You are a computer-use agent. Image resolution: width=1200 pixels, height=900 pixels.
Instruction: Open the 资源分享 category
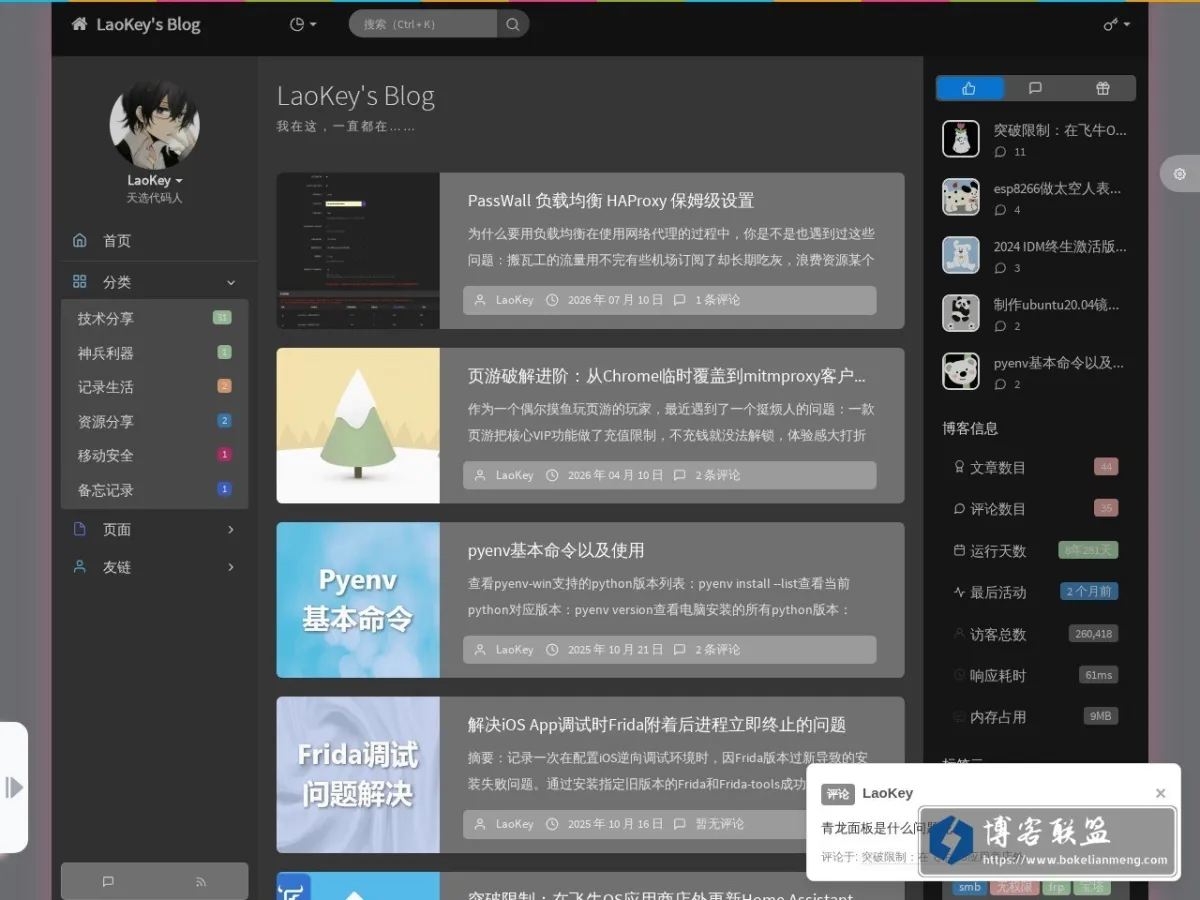click(x=154, y=421)
